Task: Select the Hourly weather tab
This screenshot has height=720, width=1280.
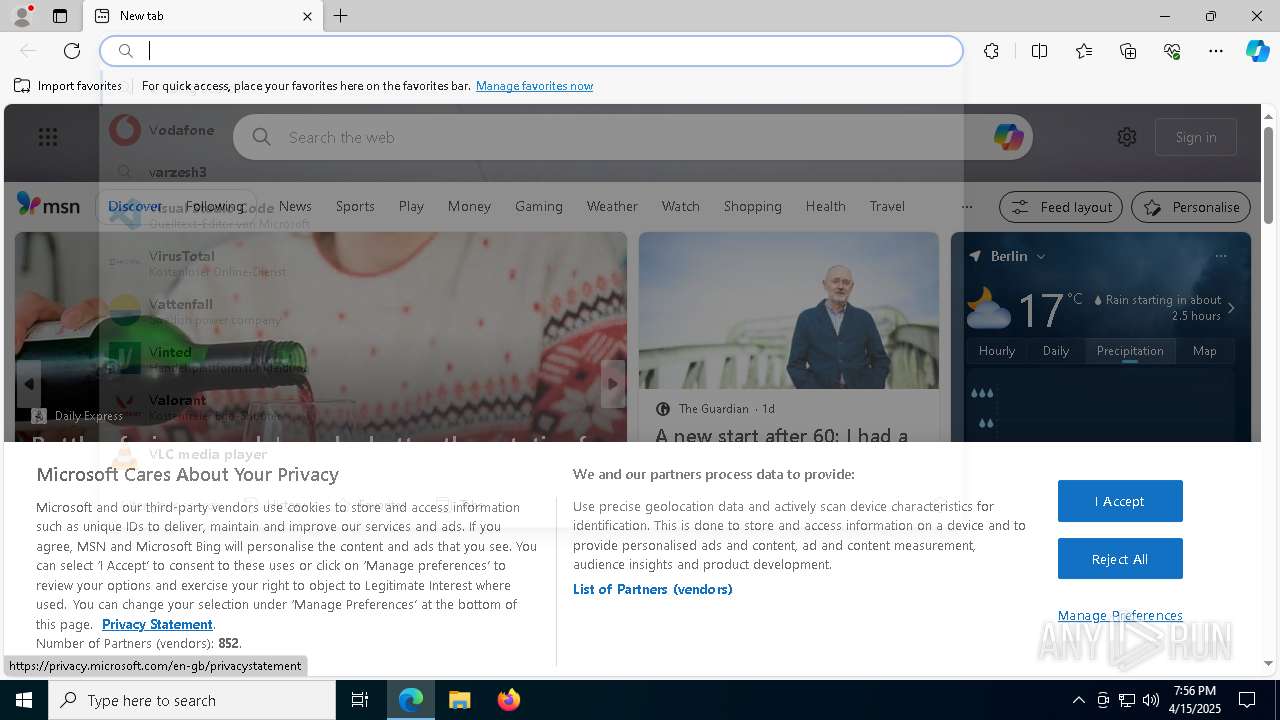Action: [x=997, y=351]
